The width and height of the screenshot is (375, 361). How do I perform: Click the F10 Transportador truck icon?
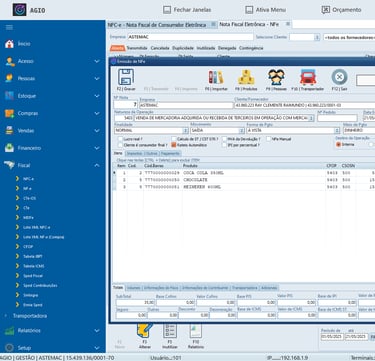(x=308, y=77)
